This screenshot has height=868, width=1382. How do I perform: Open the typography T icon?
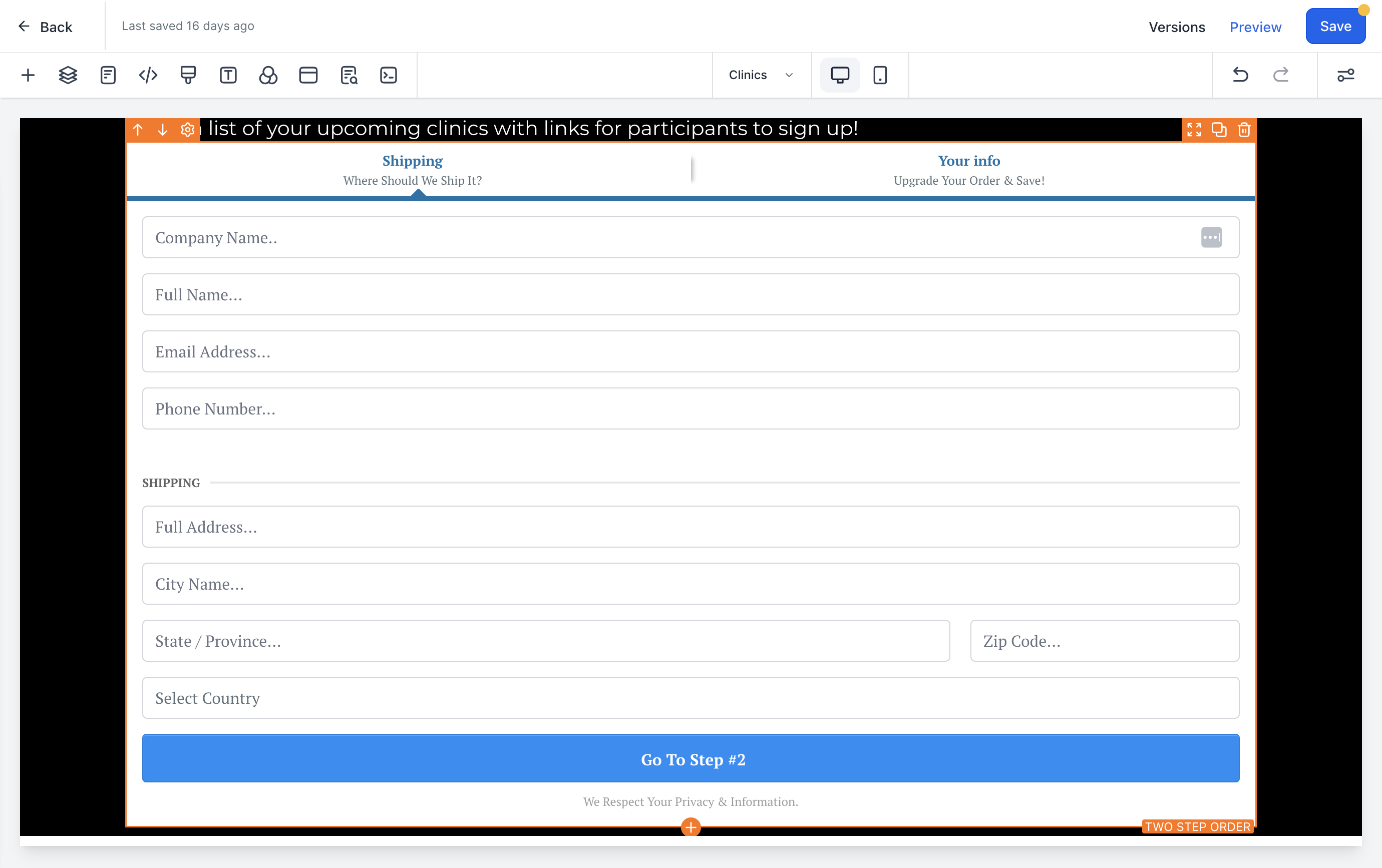228,75
